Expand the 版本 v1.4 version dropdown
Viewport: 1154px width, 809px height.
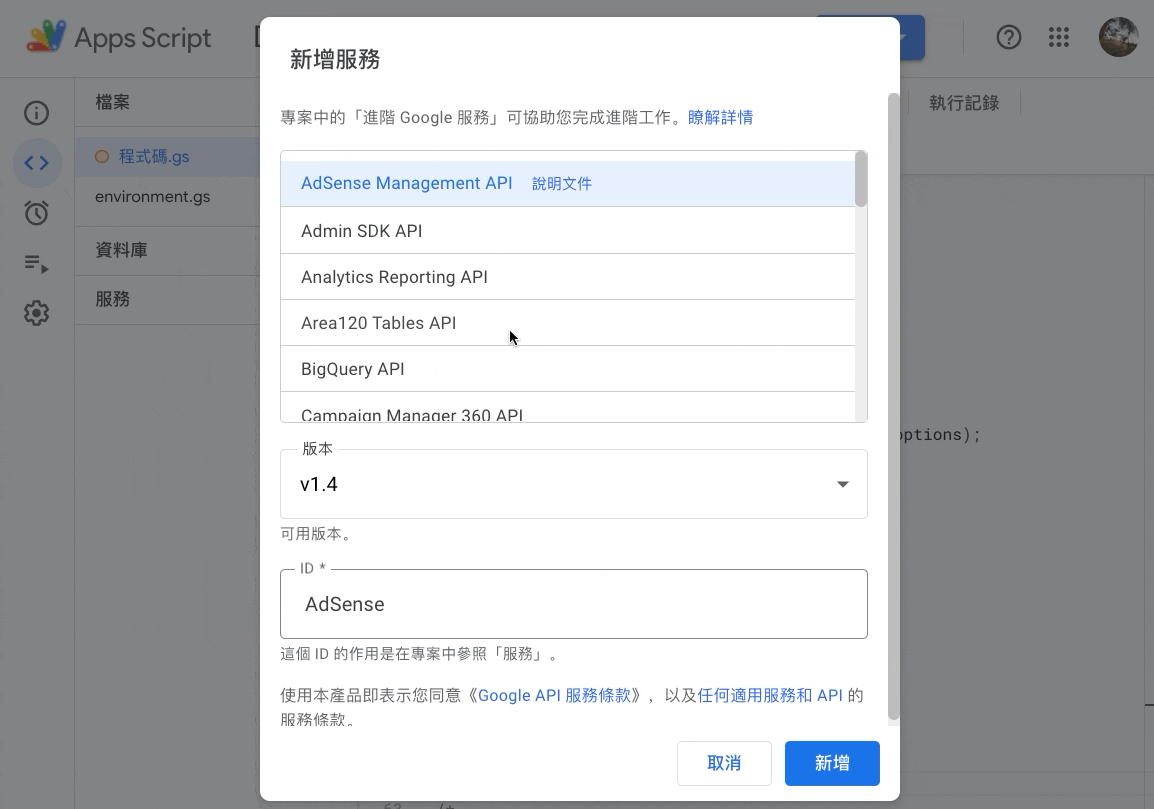573,484
